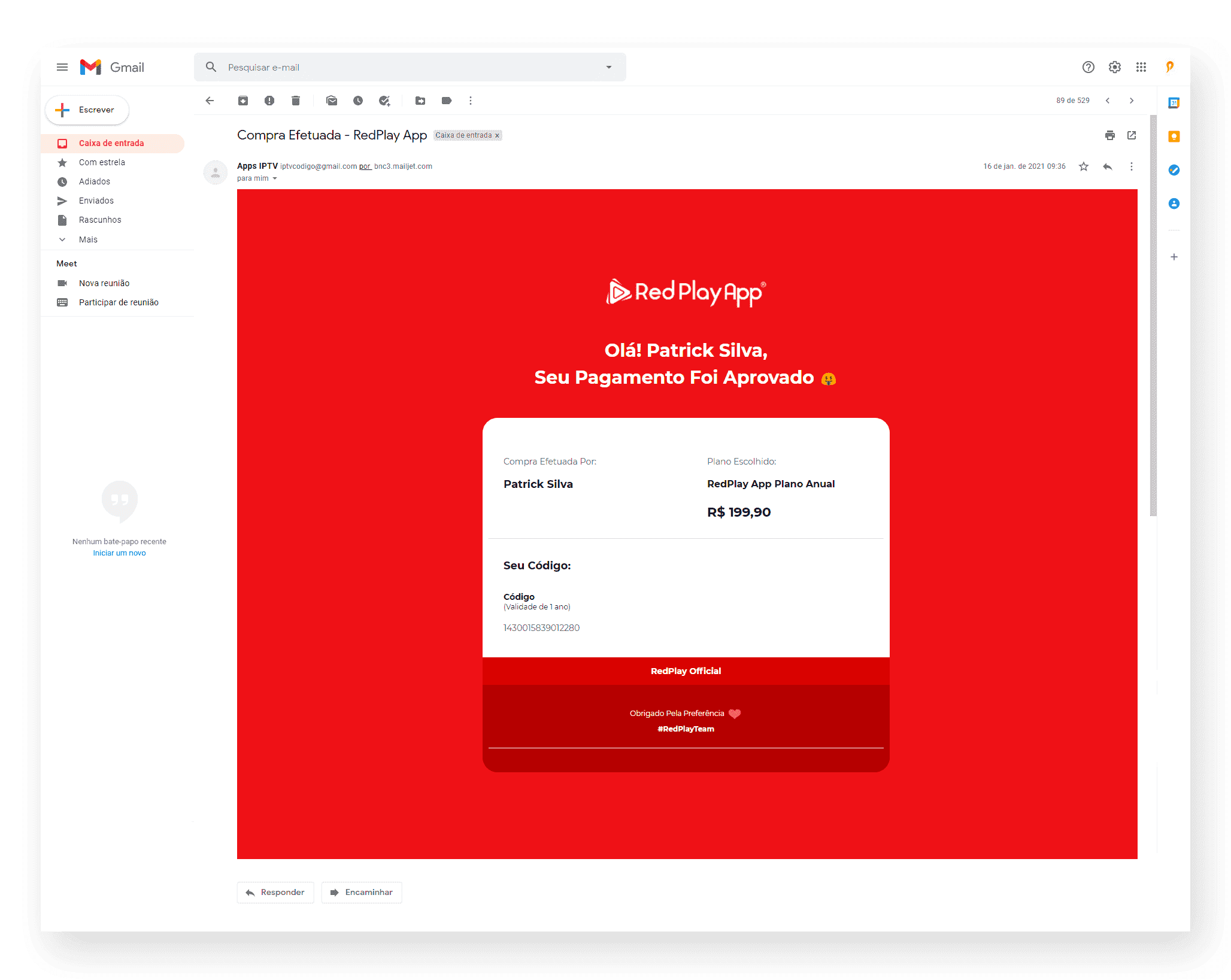Report email as spam
Image resolution: width=1231 pixels, height=980 pixels.
pyautogui.click(x=269, y=101)
